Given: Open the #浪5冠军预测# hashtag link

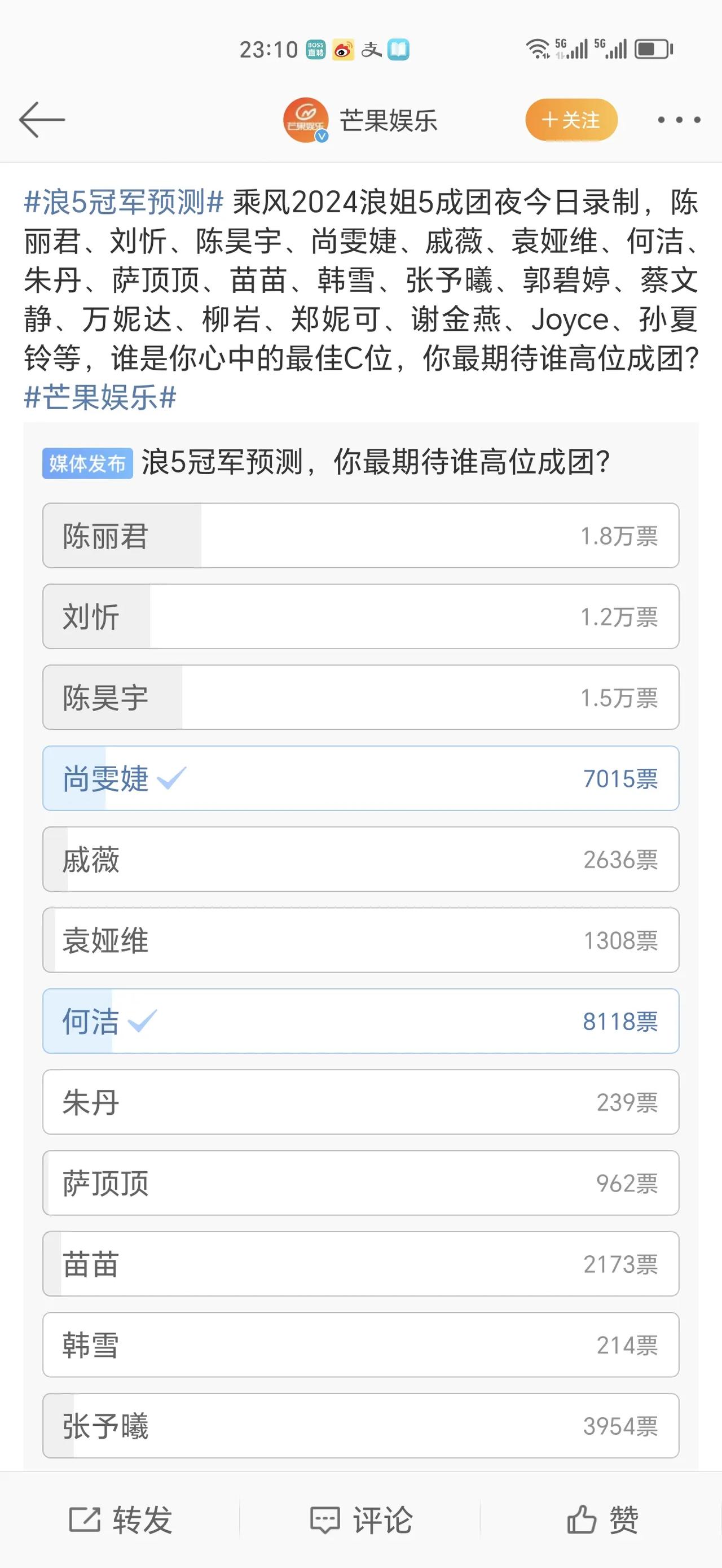Looking at the screenshot, I should [x=124, y=202].
